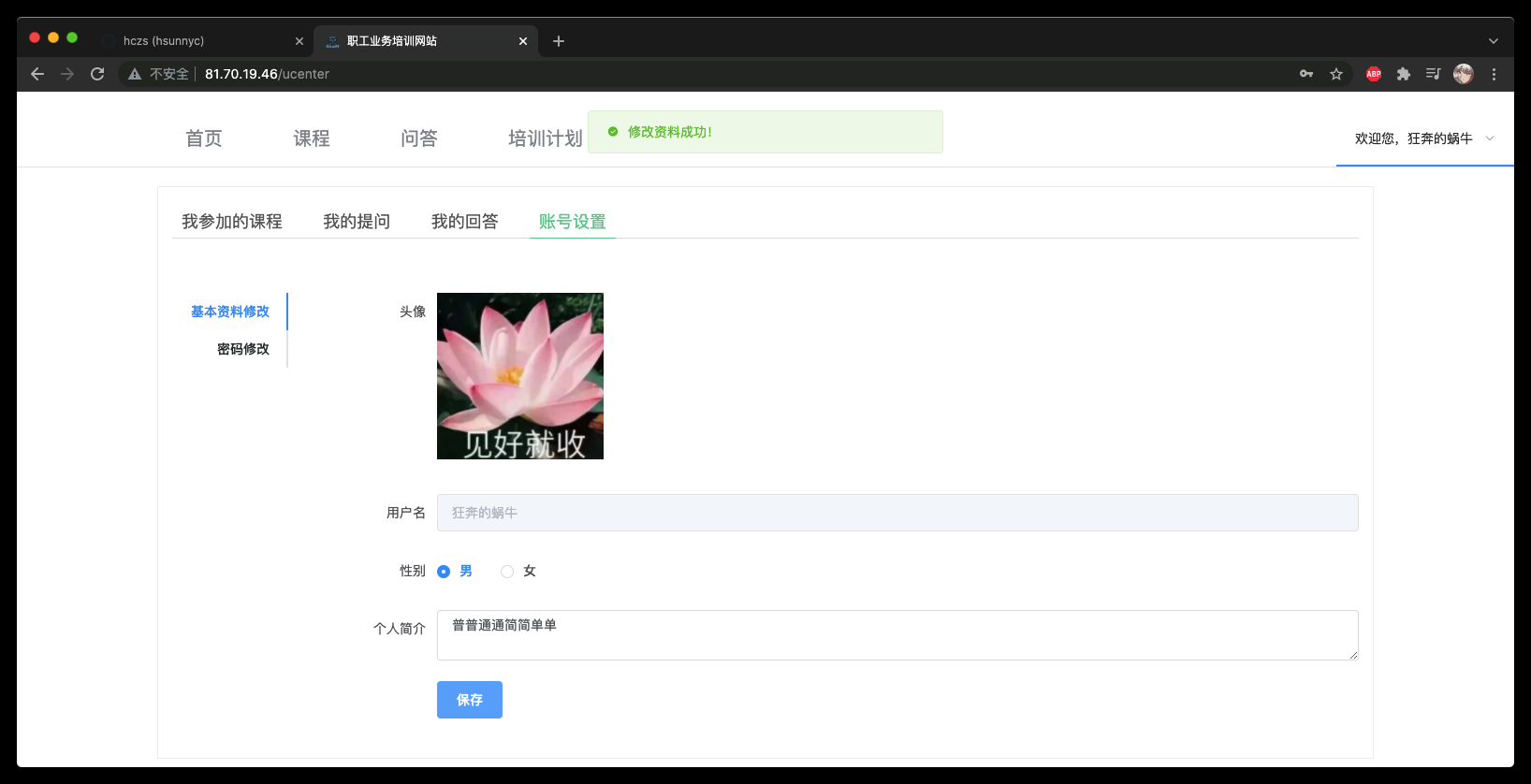1531x784 pixels.
Task: Switch to the 我参加的课程 tab
Action: click(x=232, y=222)
